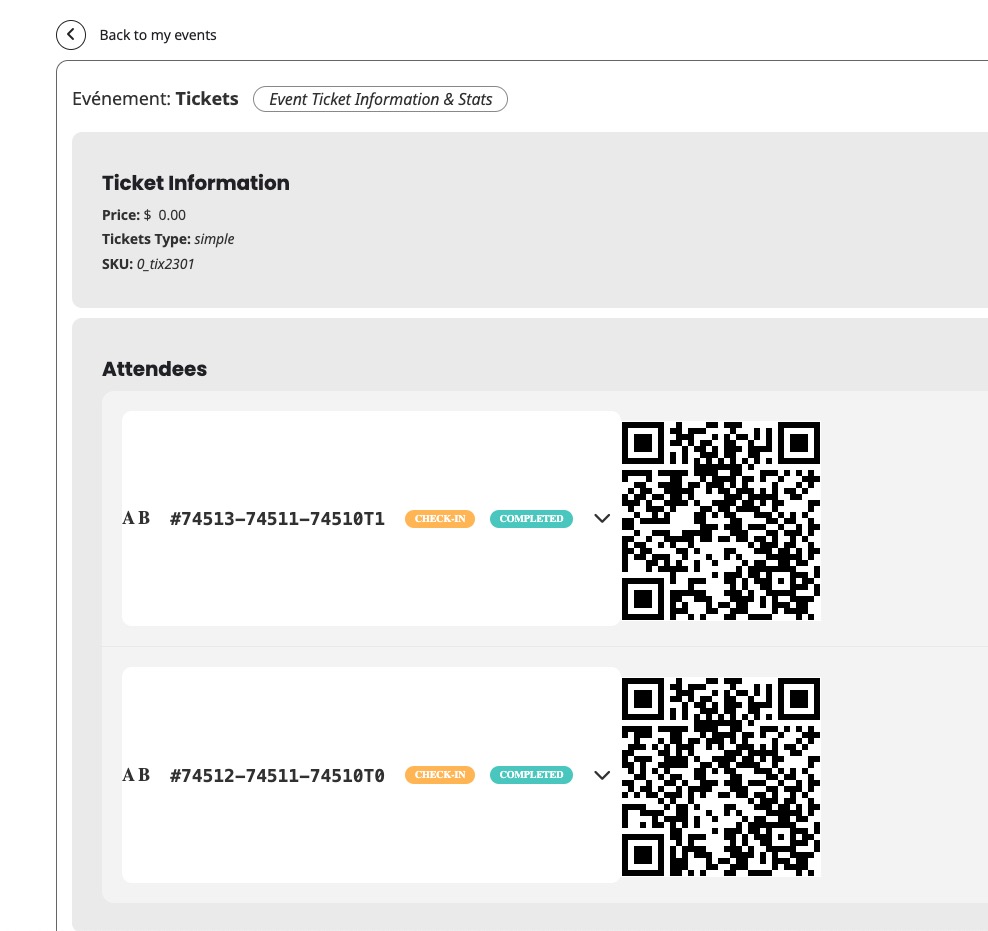Click the Ticket Information heading
988x931 pixels.
click(x=195, y=183)
